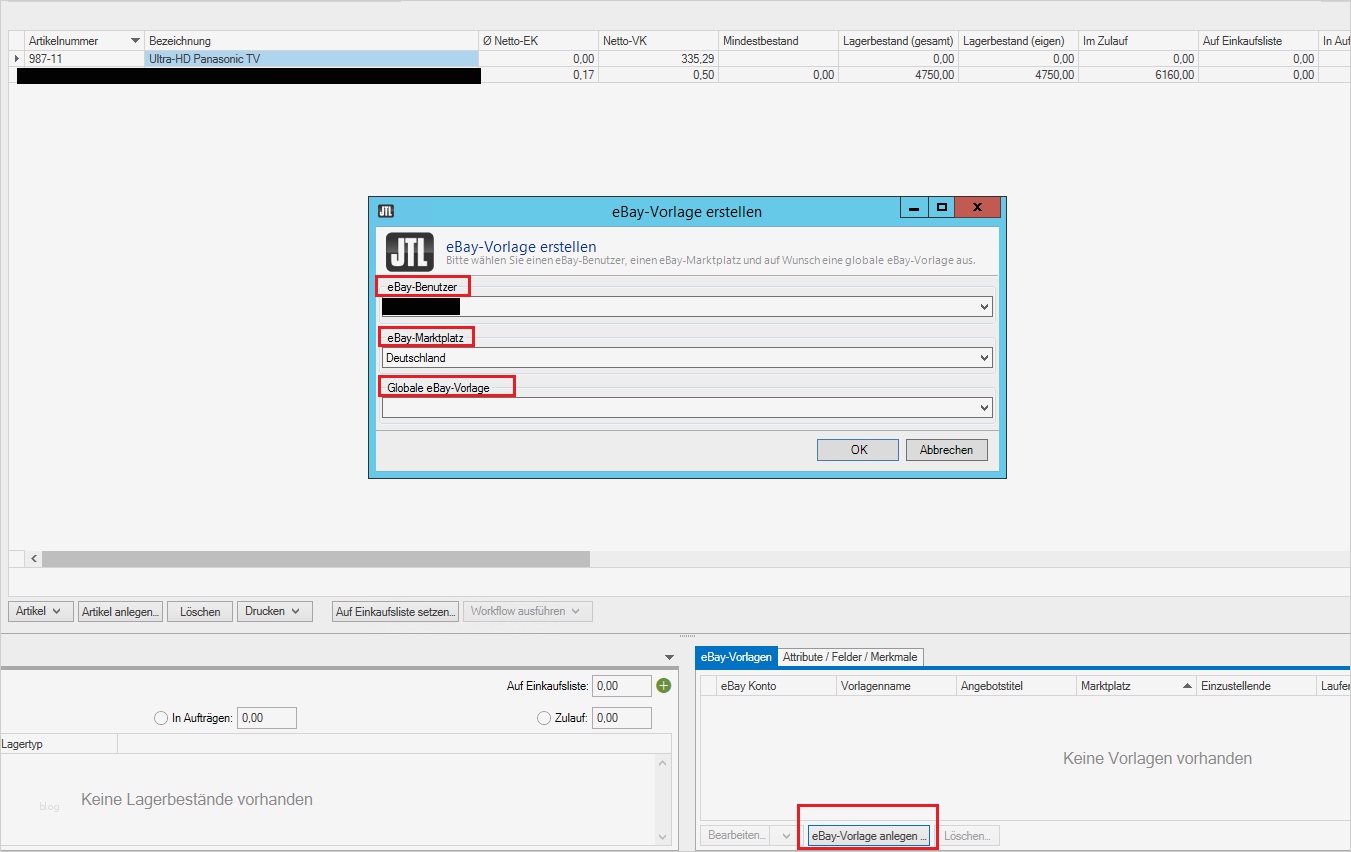Click the Zulauf value field
The height and width of the screenshot is (852, 1351).
tap(622, 718)
